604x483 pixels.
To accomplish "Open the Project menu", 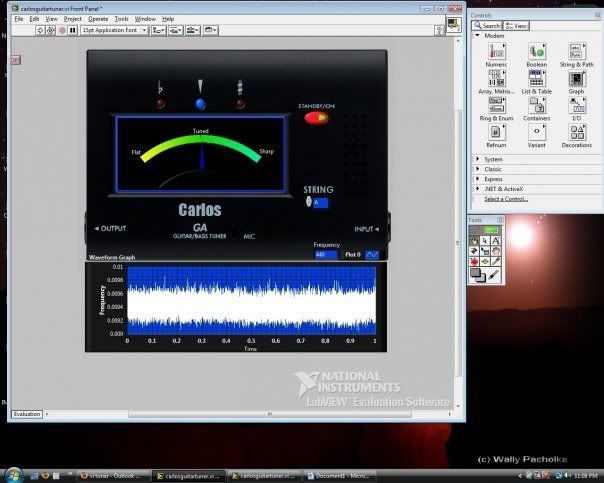I will point(72,19).
